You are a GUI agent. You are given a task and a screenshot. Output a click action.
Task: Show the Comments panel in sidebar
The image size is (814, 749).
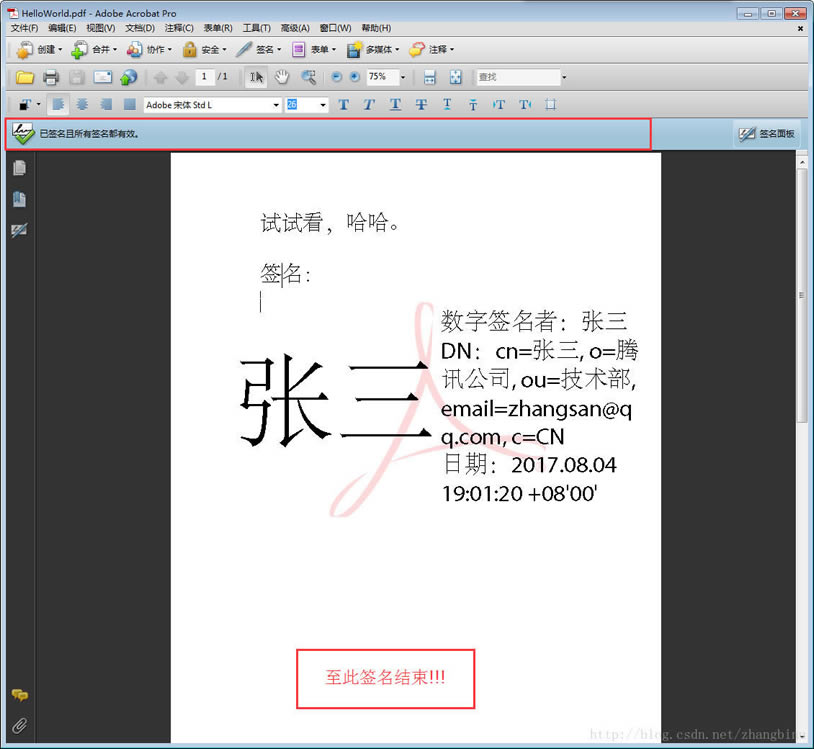coord(20,695)
